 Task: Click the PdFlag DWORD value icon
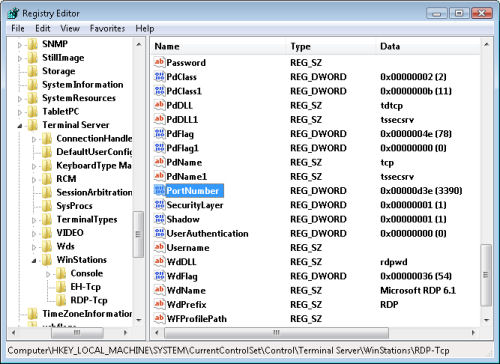(159, 133)
